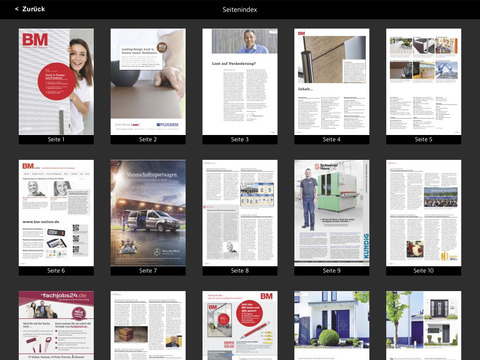The width and height of the screenshot is (480, 360).
Task: Click the Seite 1 caption label
Action: coord(56,140)
